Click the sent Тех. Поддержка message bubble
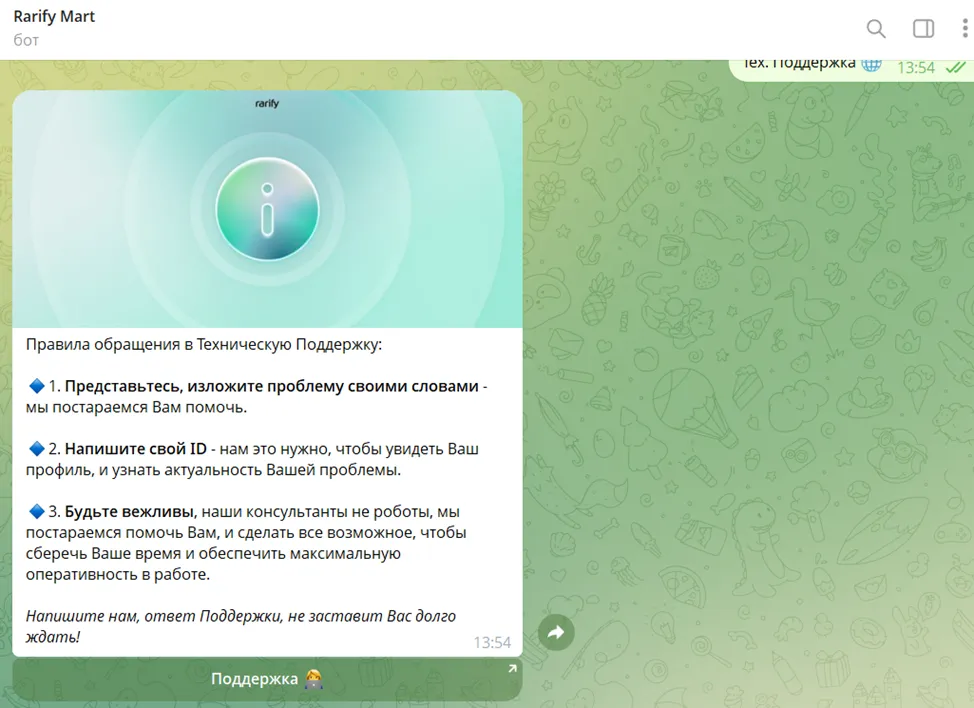Image resolution: width=974 pixels, height=708 pixels. click(851, 67)
